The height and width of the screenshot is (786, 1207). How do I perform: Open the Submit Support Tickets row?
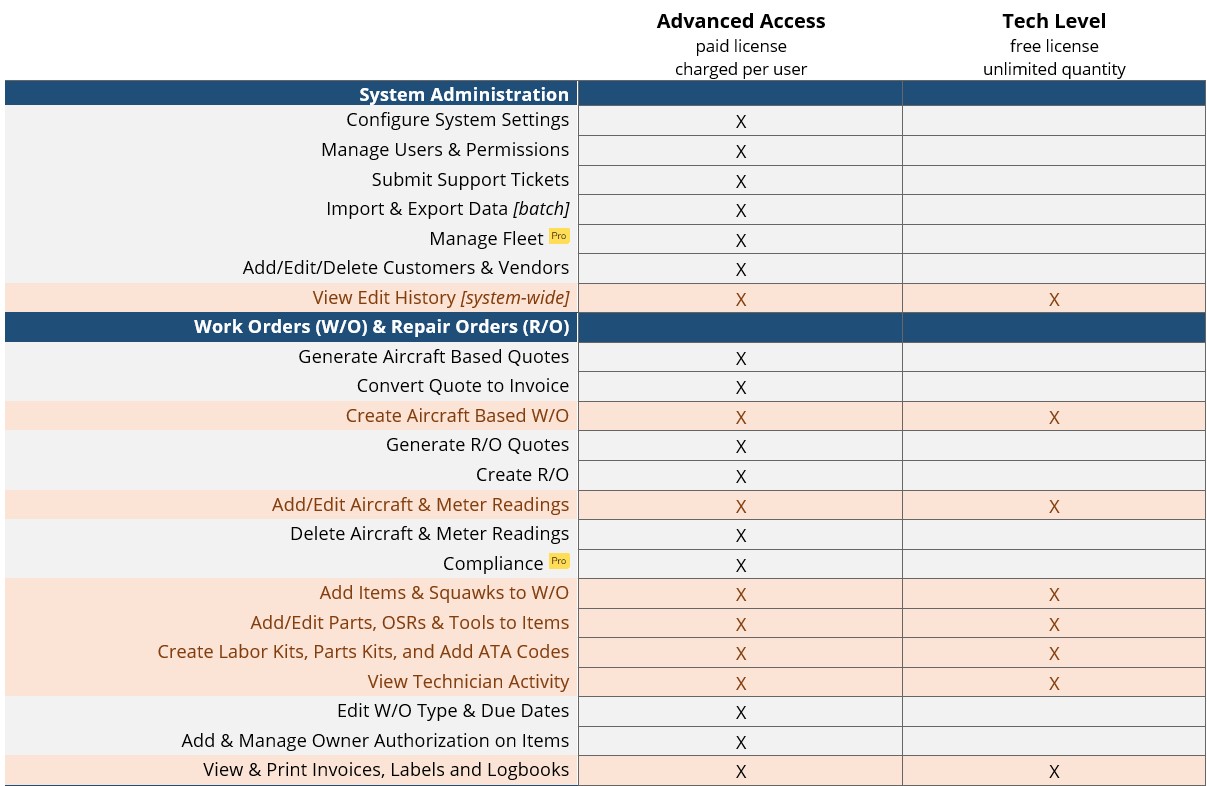[470, 180]
